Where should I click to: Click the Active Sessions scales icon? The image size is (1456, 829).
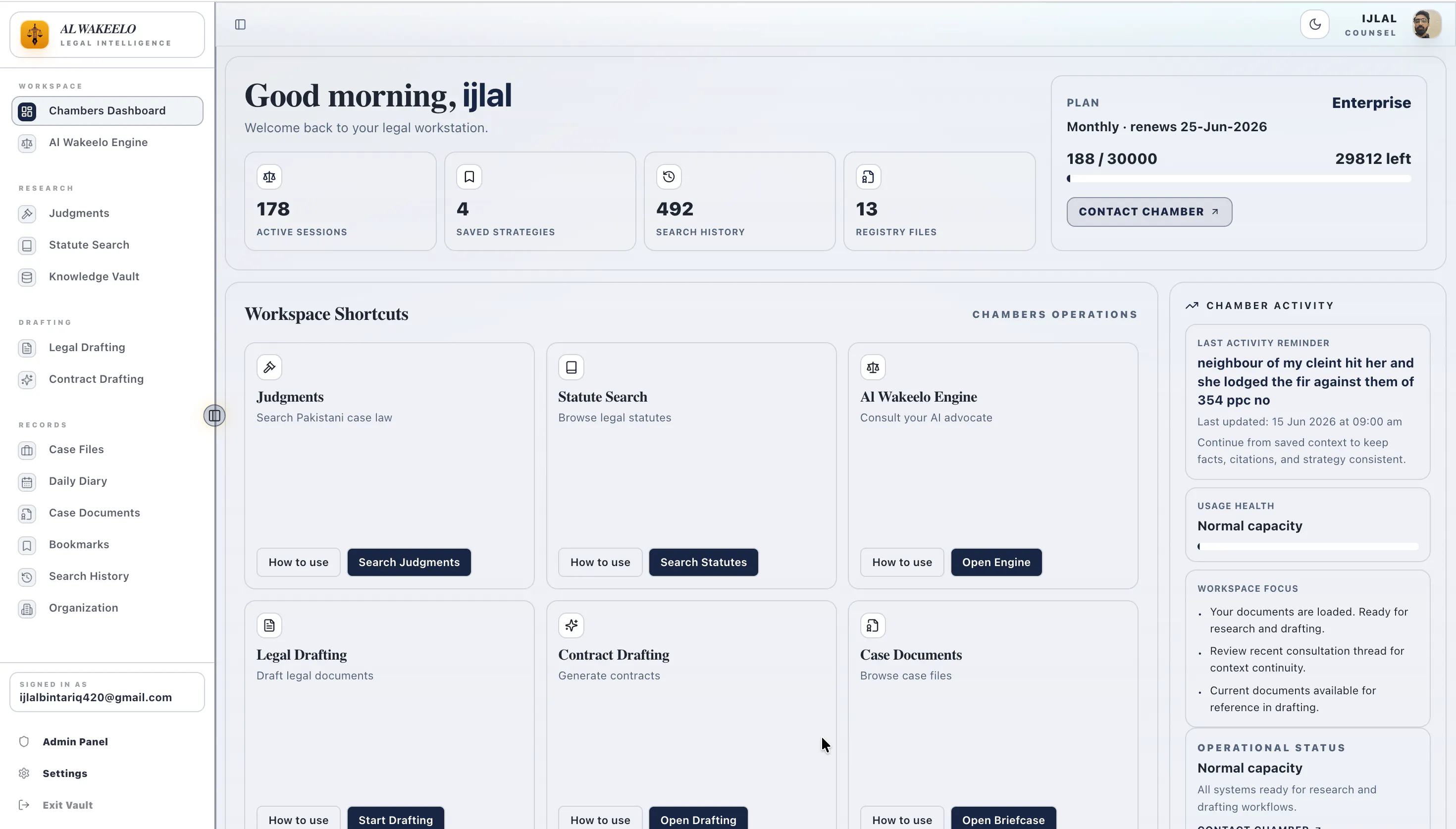click(x=269, y=176)
